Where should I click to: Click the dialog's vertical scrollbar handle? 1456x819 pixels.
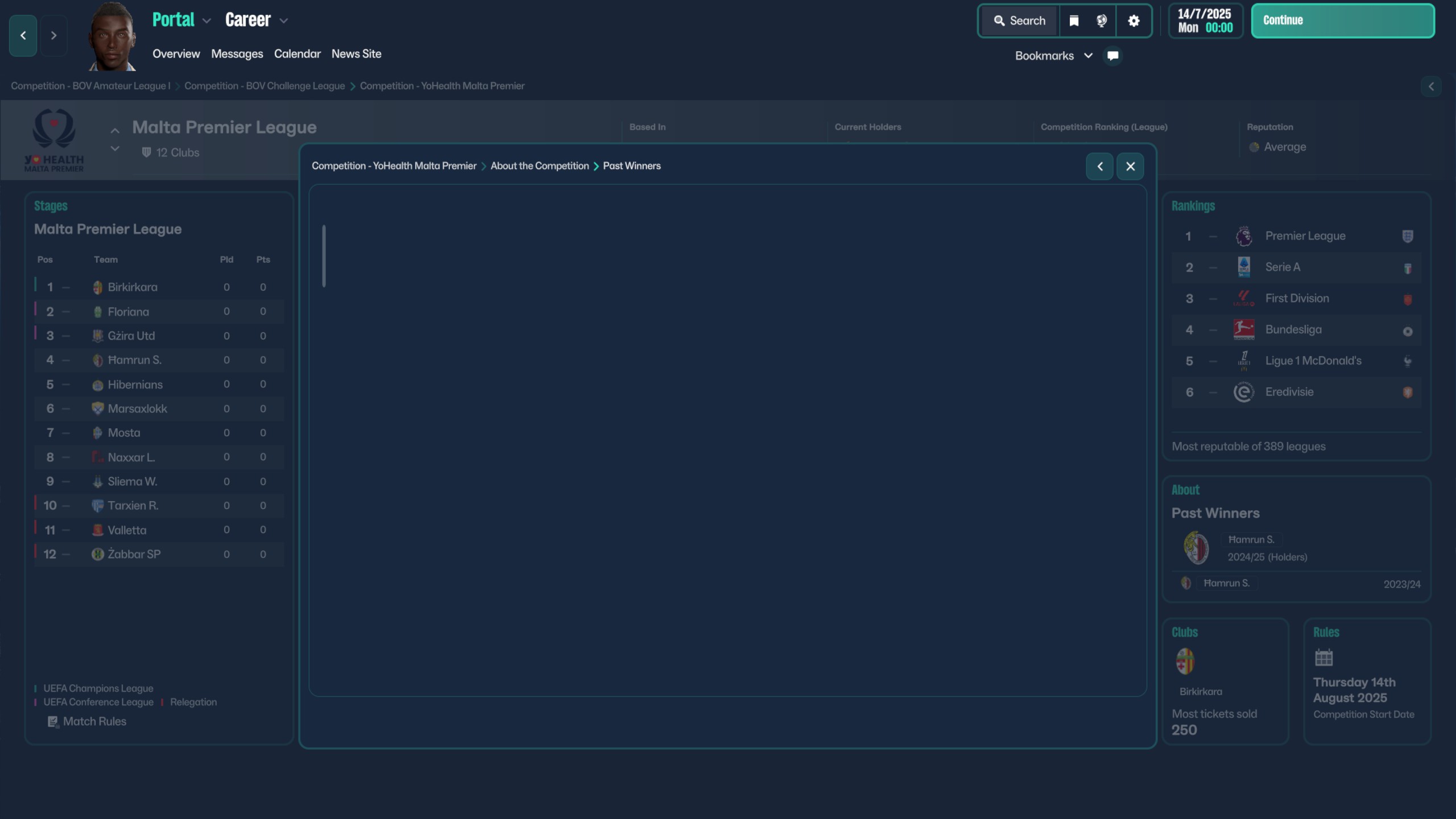(324, 256)
